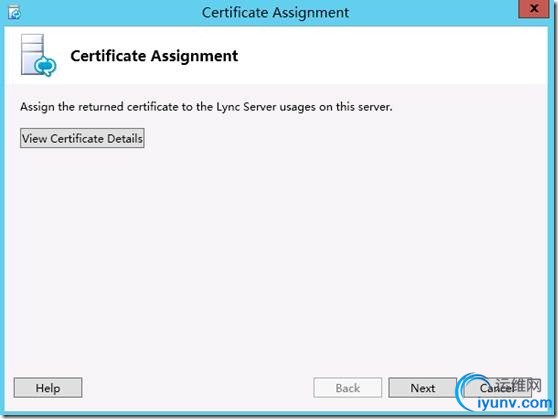This screenshot has width=558, height=419.
Task: Click the 'Assign the returned certificate' description
Action: tap(206, 107)
